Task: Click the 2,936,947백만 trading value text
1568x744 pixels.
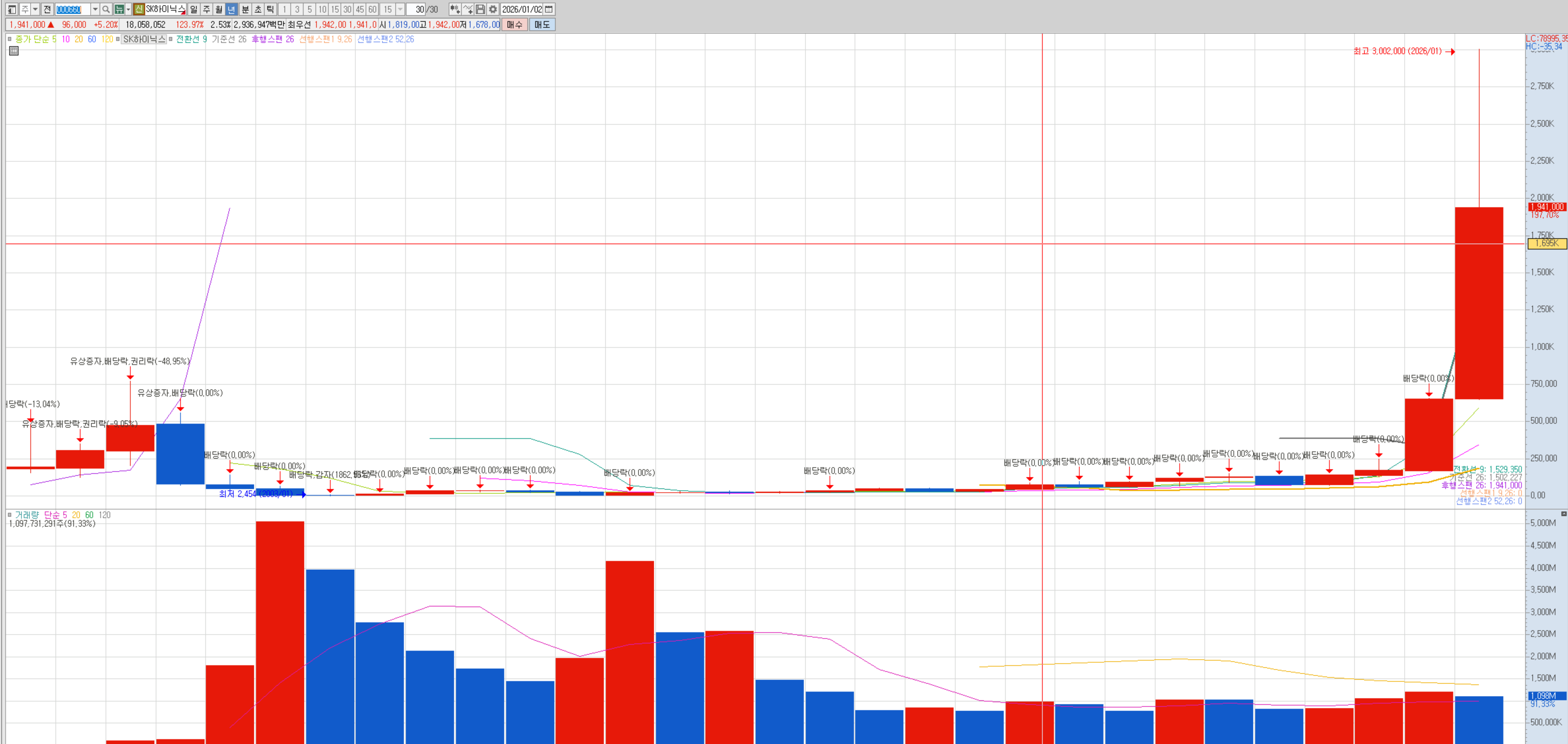Action: pos(259,24)
